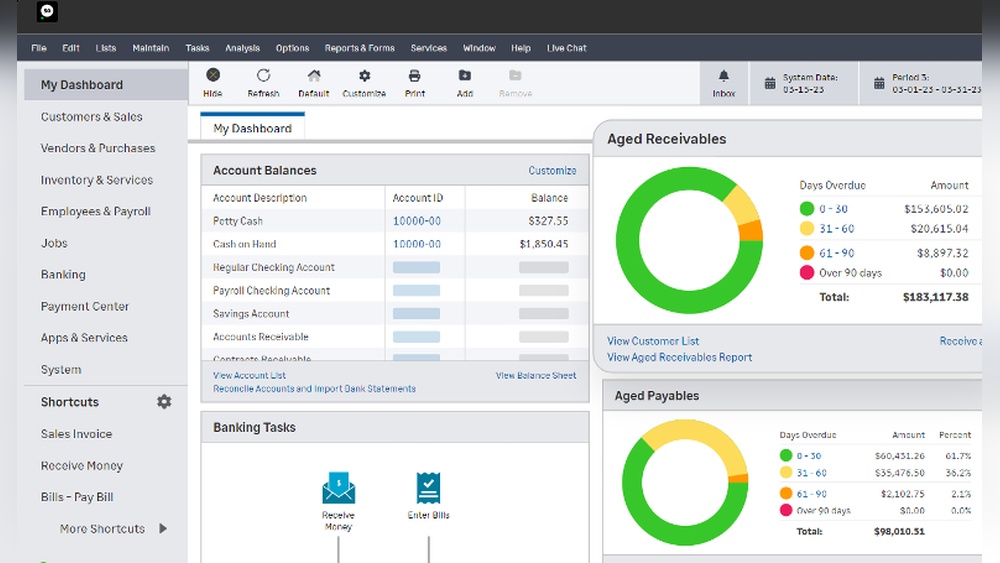The height and width of the screenshot is (563, 1000).
Task: Open the Customize gear in toolbar
Action: point(364,75)
